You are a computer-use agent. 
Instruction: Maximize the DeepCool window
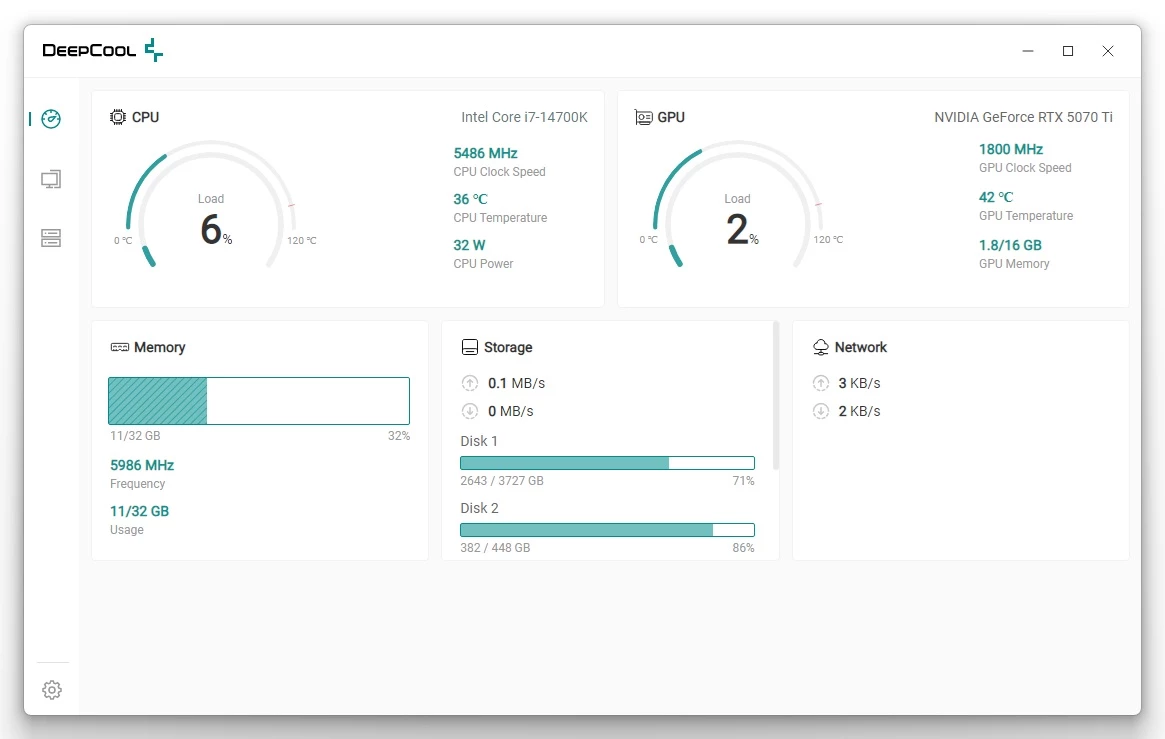pyautogui.click(x=1068, y=51)
